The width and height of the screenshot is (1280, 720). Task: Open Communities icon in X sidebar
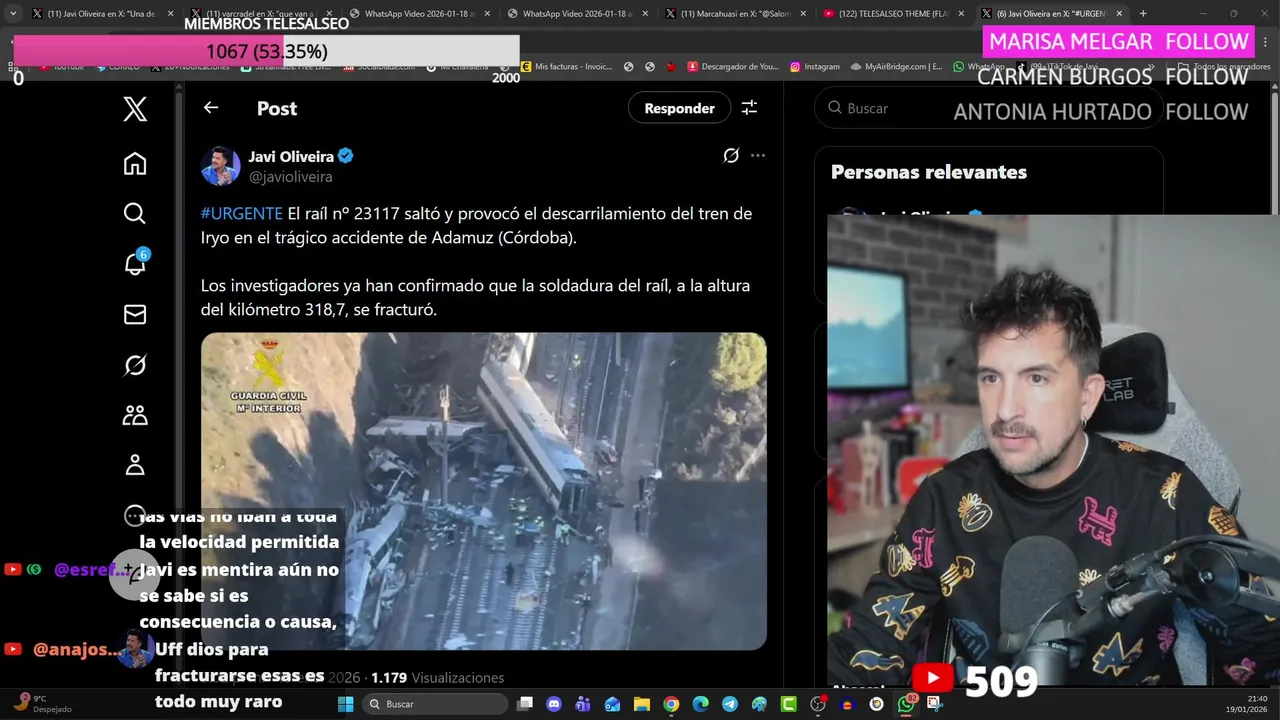135,415
